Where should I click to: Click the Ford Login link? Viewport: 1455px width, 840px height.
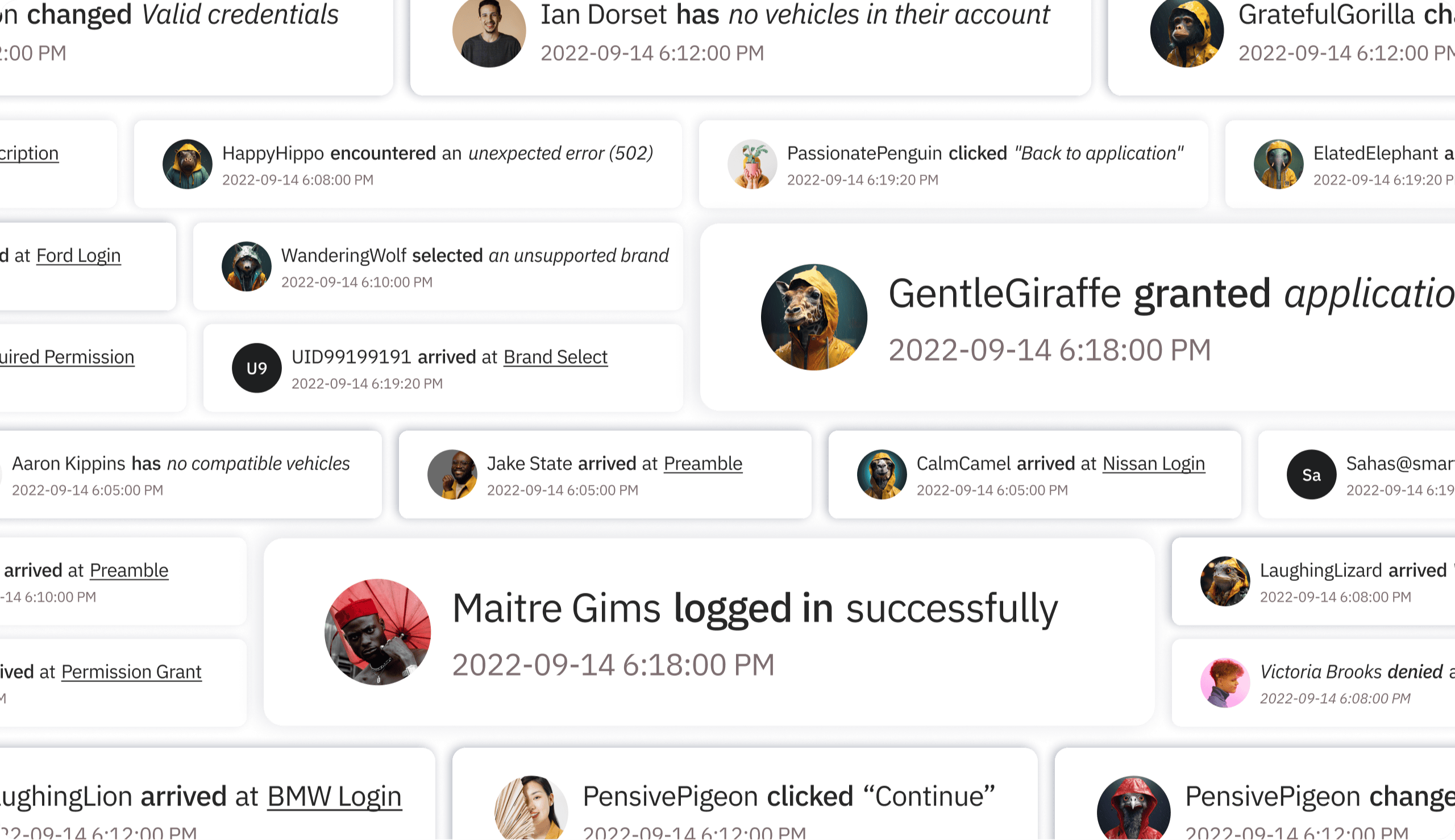tap(78, 256)
